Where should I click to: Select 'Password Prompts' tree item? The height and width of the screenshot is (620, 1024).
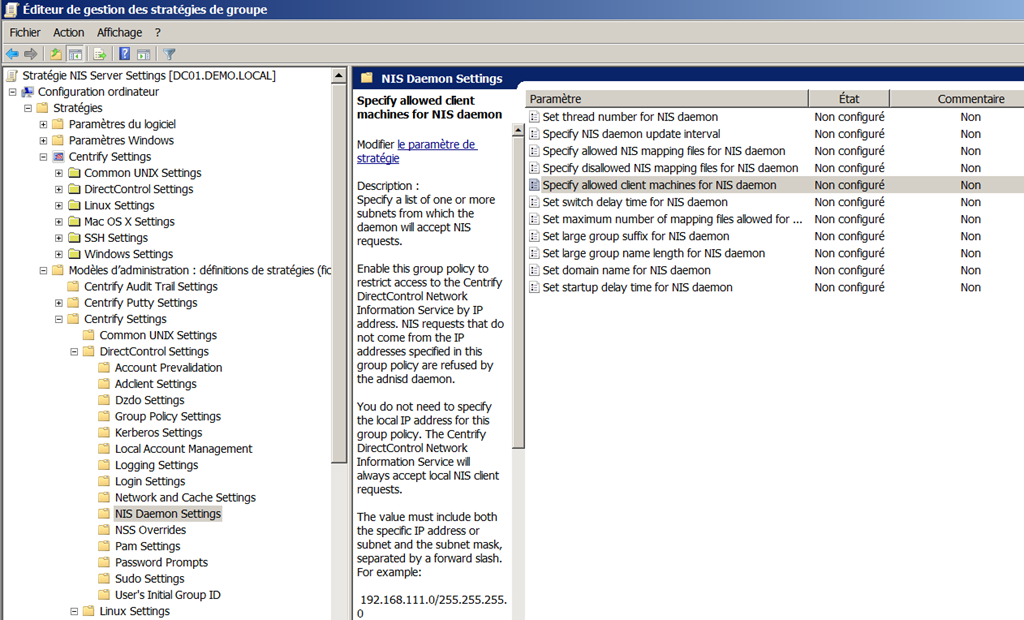pyautogui.click(x=161, y=563)
